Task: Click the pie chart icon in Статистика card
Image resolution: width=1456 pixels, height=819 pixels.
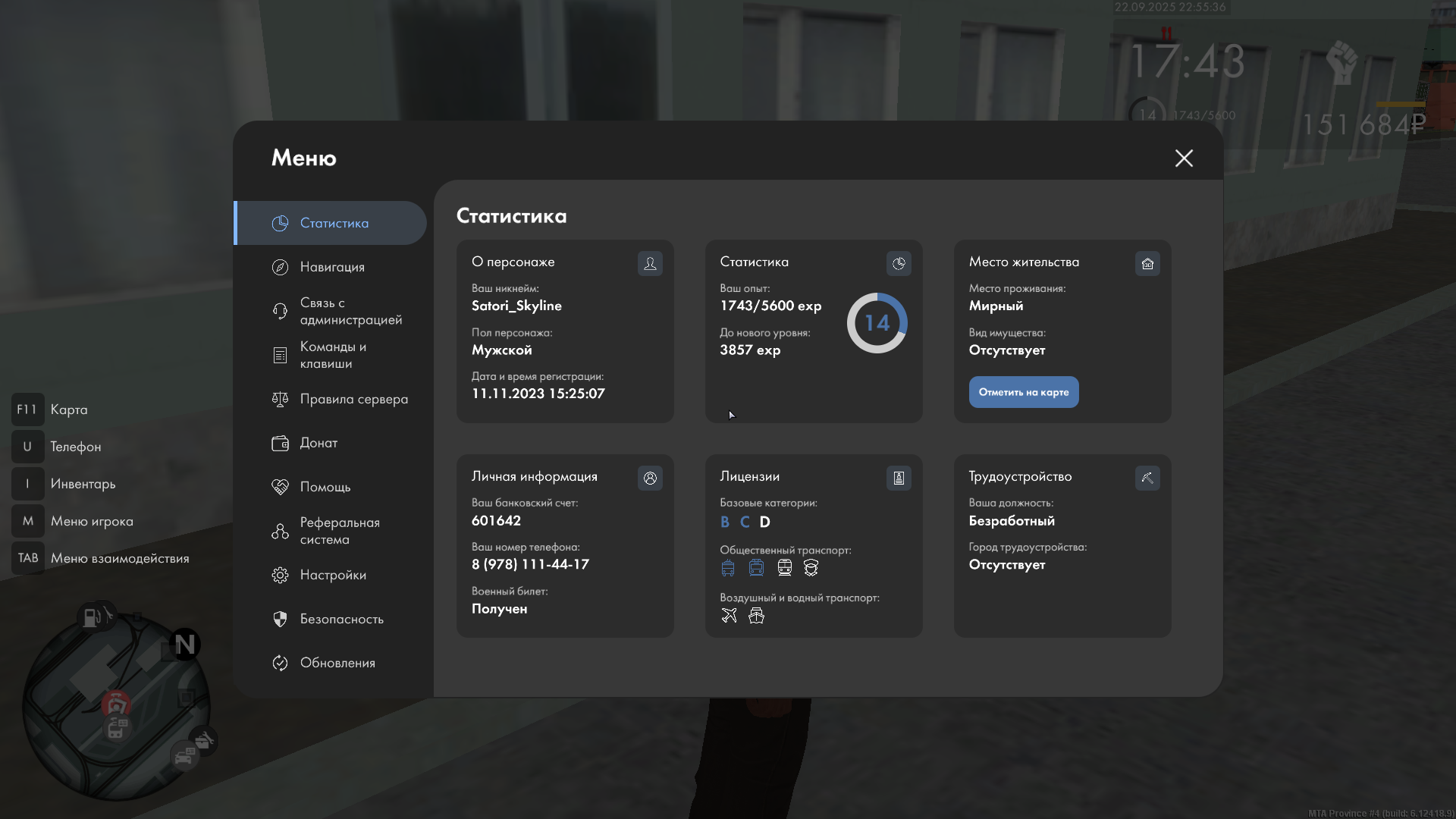Action: point(899,263)
